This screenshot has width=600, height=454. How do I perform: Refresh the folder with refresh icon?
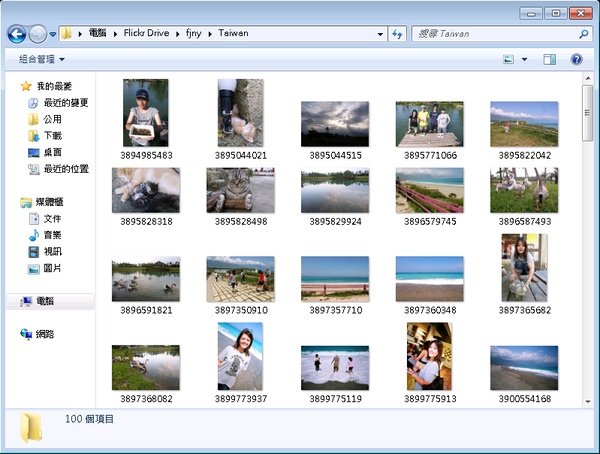click(397, 34)
